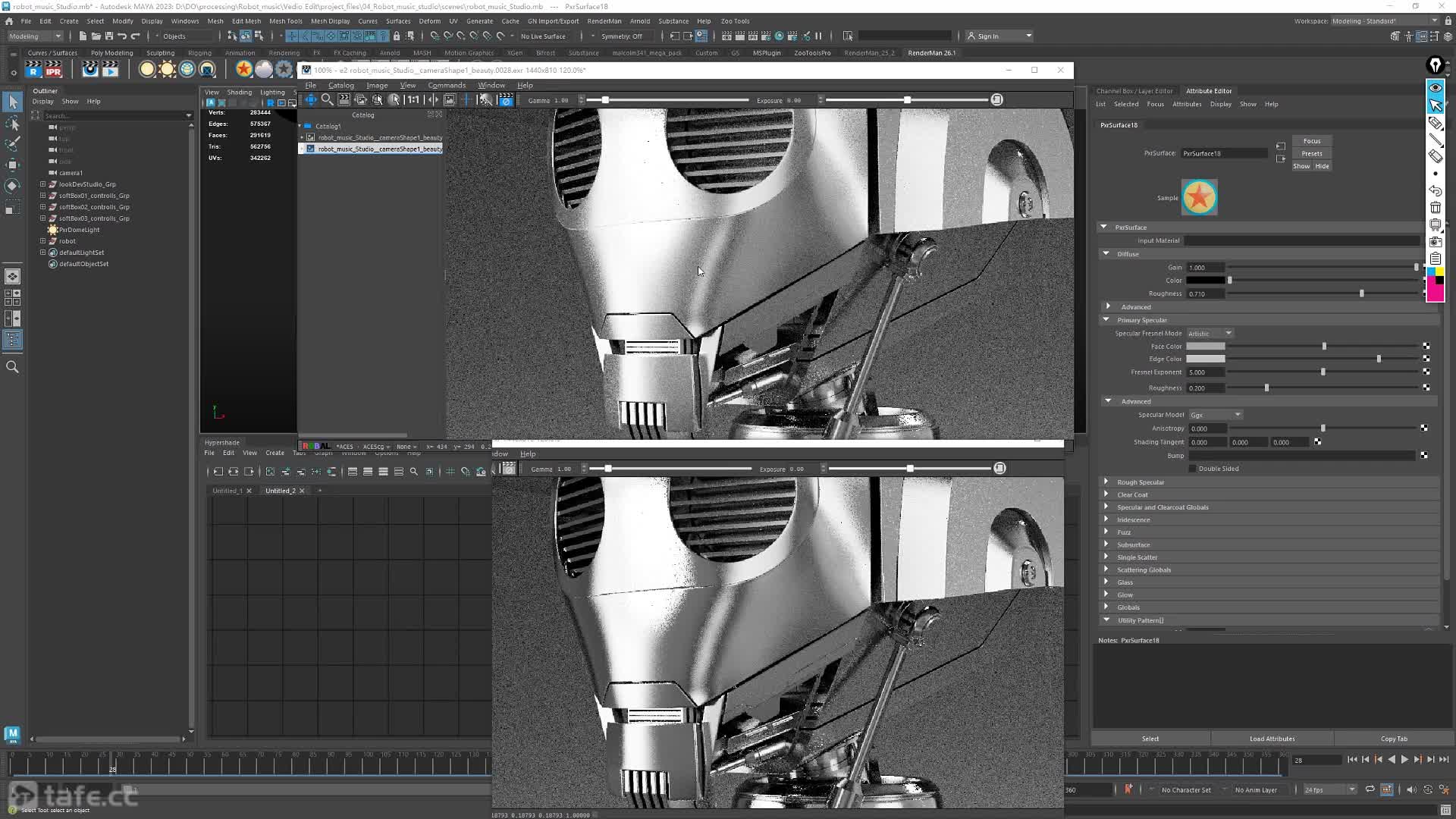1456x819 pixels.
Task: Expand the robot node in Outliner
Action: click(43, 241)
